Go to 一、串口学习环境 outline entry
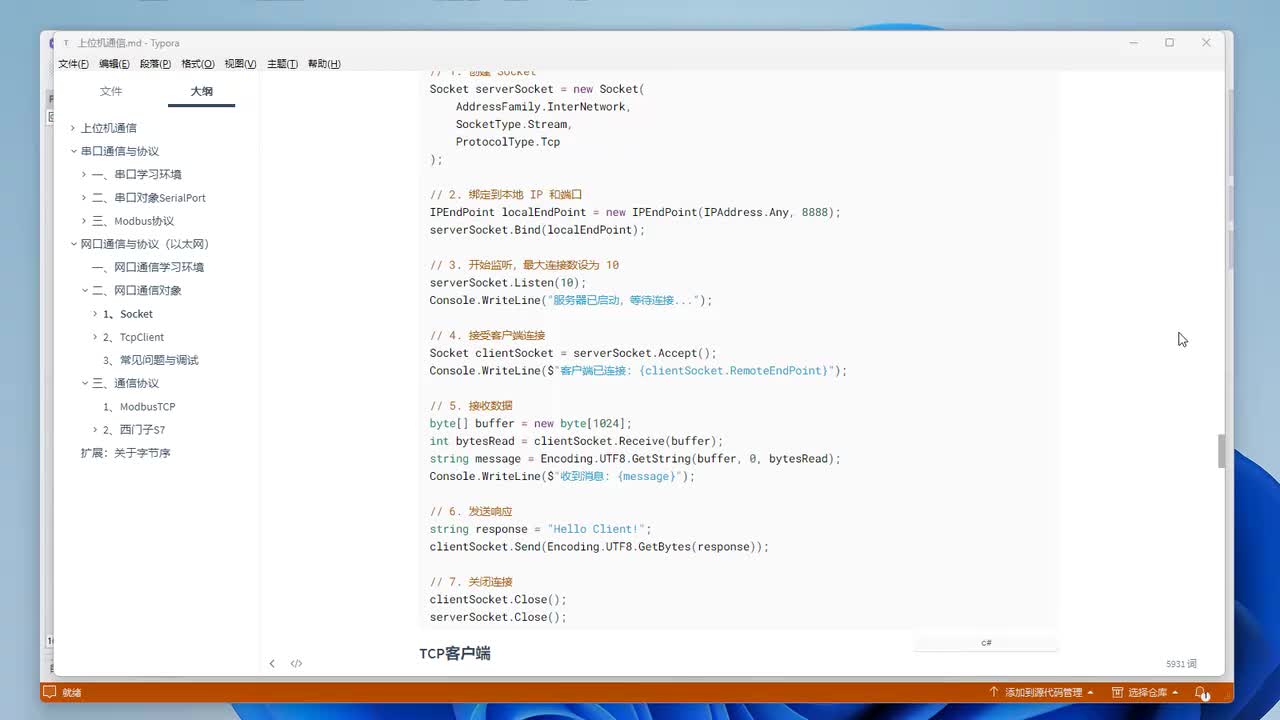The width and height of the screenshot is (1280, 720). click(137, 174)
